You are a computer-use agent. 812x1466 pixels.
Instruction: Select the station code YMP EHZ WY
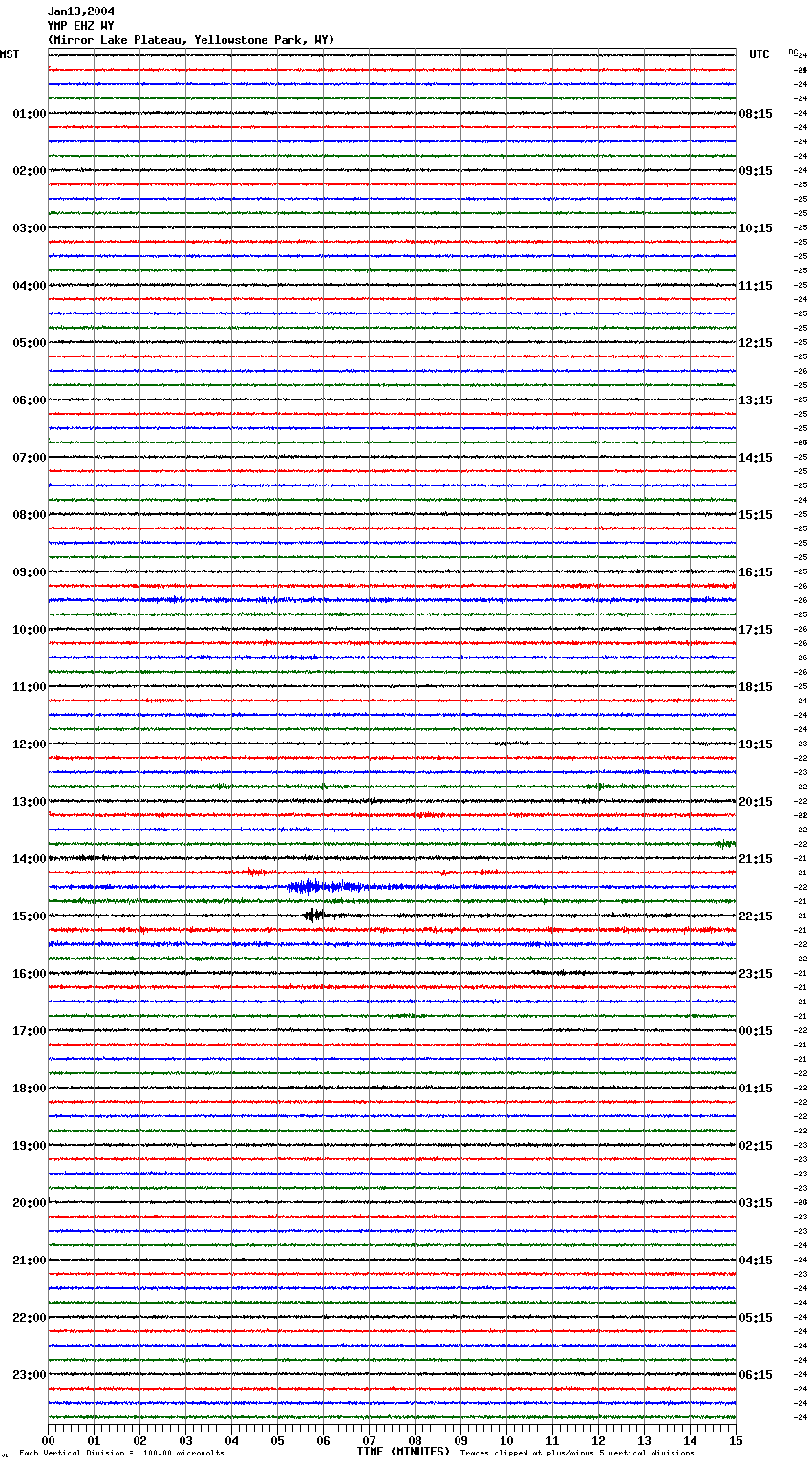click(81, 26)
